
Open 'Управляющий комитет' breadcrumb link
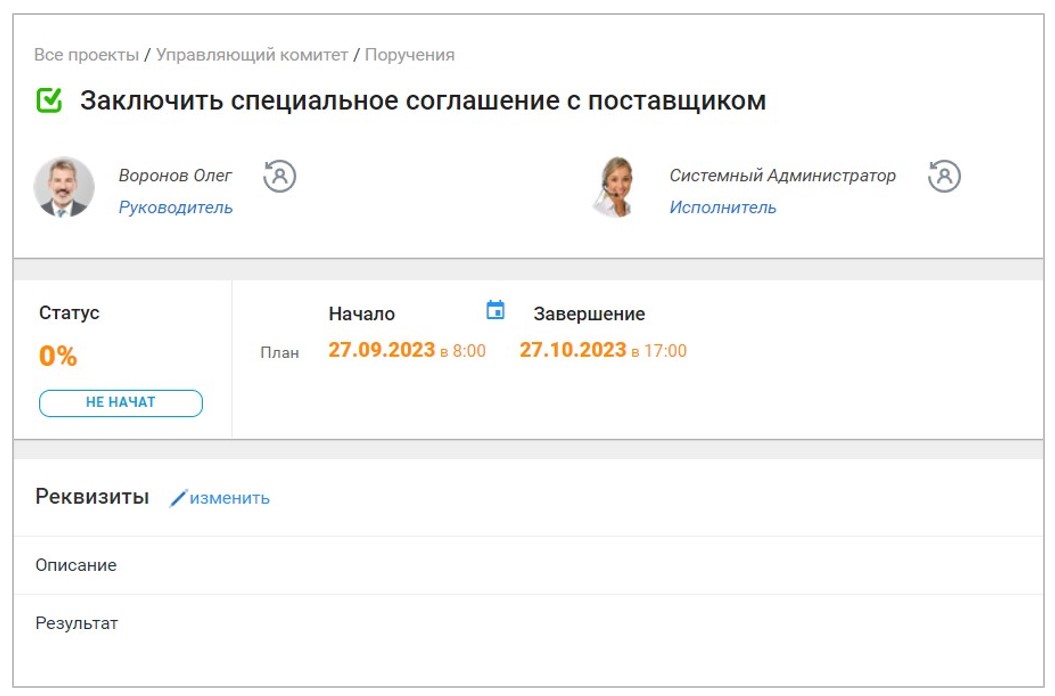(252, 55)
